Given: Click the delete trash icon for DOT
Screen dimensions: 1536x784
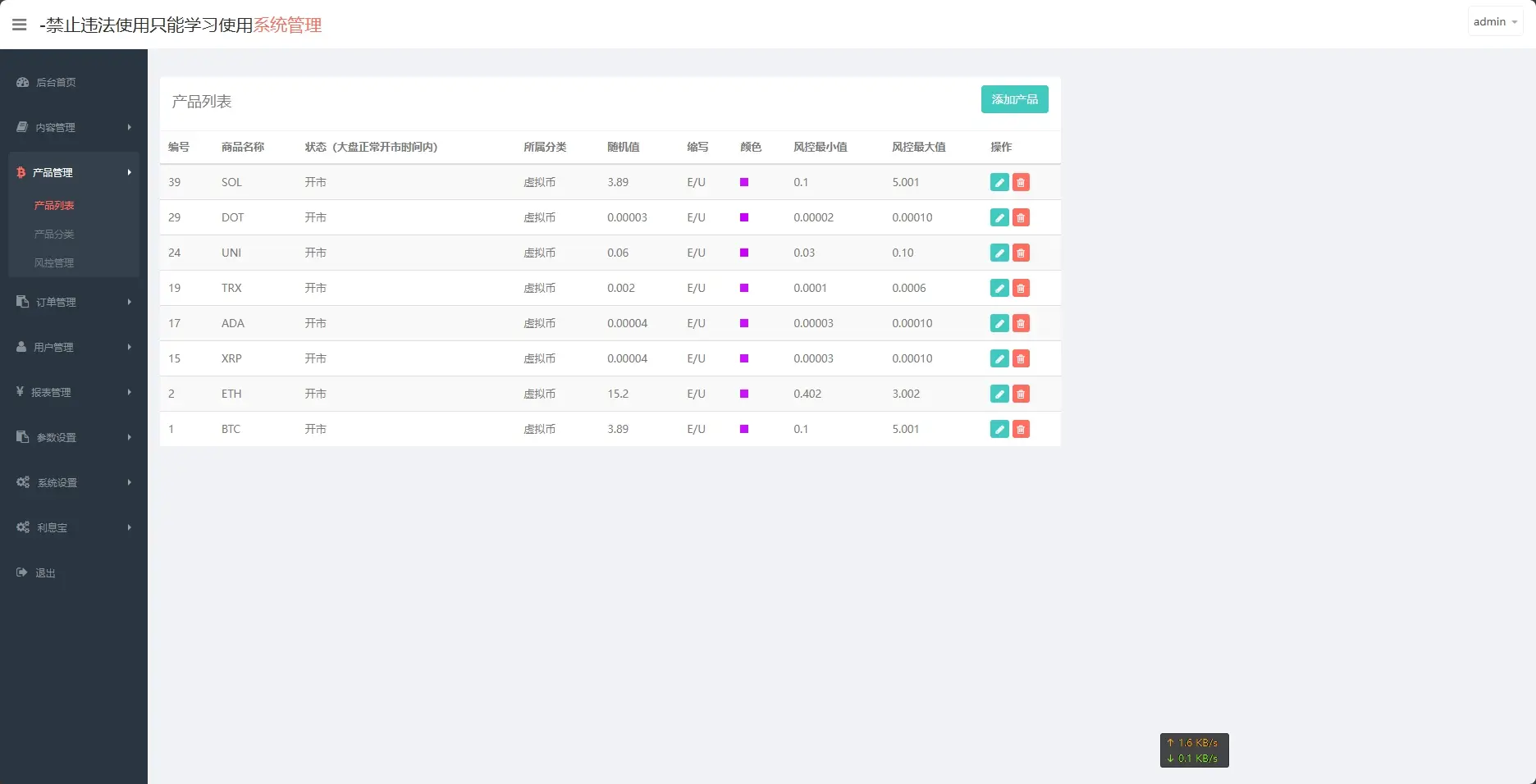Looking at the screenshot, I should (1021, 217).
